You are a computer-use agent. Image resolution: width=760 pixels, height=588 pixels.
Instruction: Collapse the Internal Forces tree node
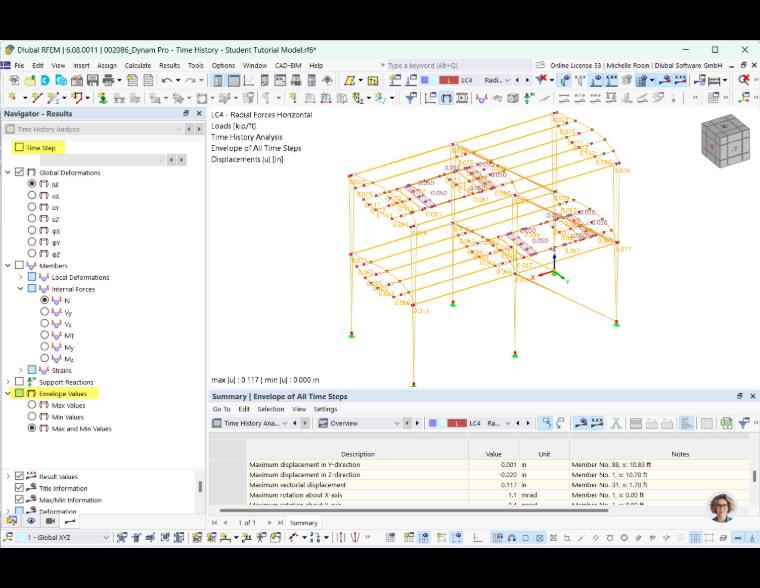[x=20, y=288]
